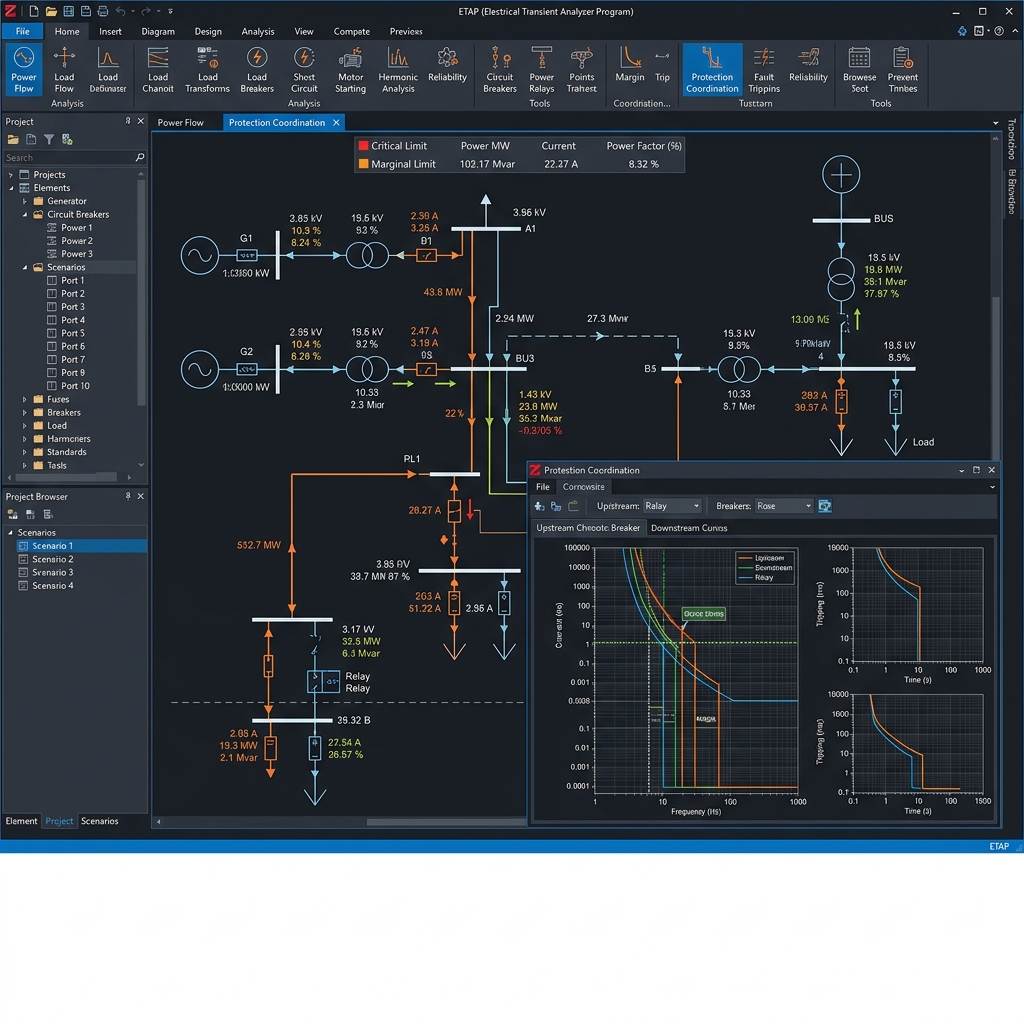Expand the Fuses folder
Viewport: 1024px width, 1024px height.
point(25,399)
